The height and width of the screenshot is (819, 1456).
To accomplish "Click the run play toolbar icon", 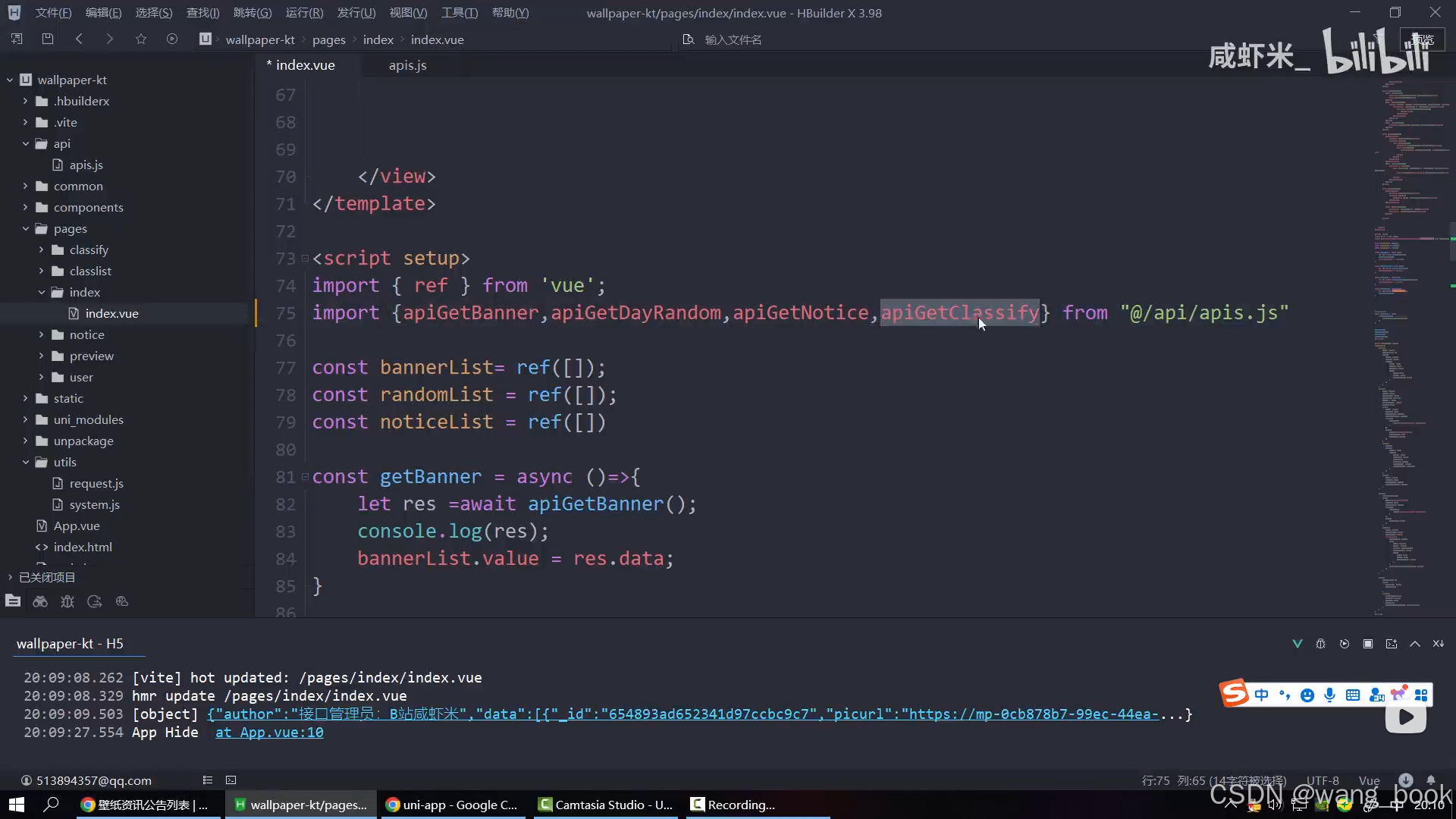I will (172, 39).
